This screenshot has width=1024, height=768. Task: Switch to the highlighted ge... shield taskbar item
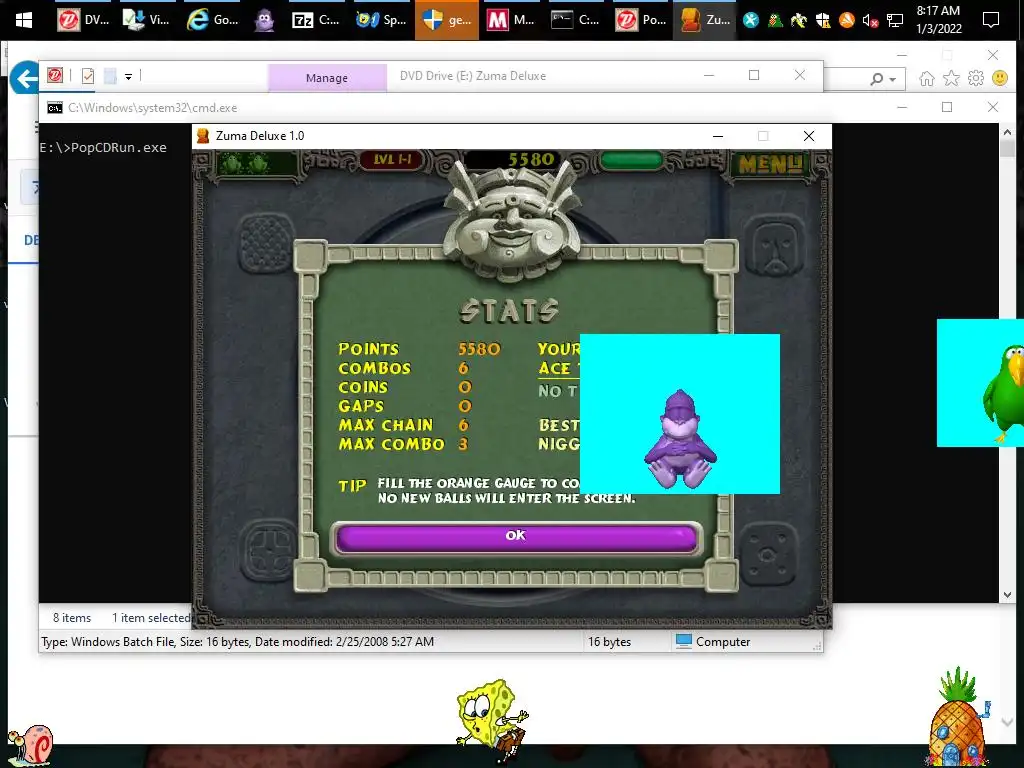447,20
